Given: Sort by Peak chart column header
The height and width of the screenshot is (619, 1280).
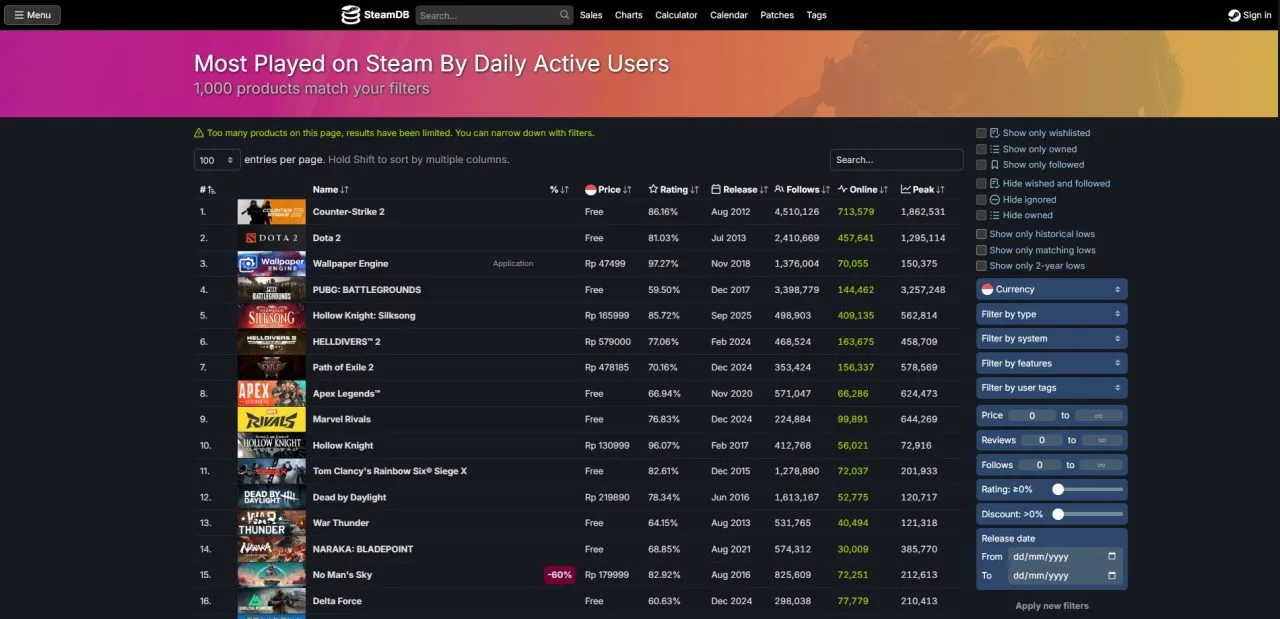Looking at the screenshot, I should coord(922,189).
